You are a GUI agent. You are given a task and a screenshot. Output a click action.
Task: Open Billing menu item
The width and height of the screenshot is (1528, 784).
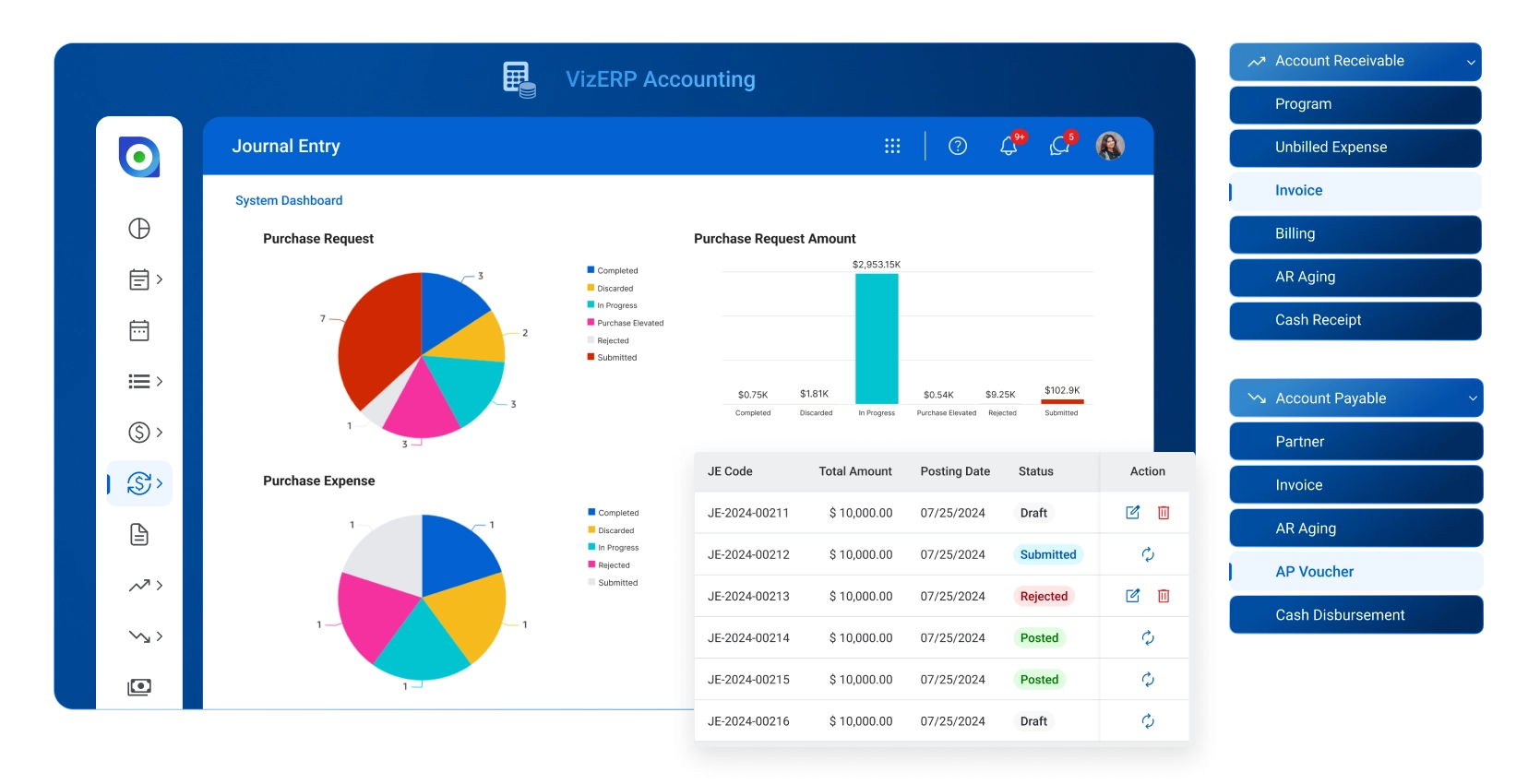coord(1355,234)
